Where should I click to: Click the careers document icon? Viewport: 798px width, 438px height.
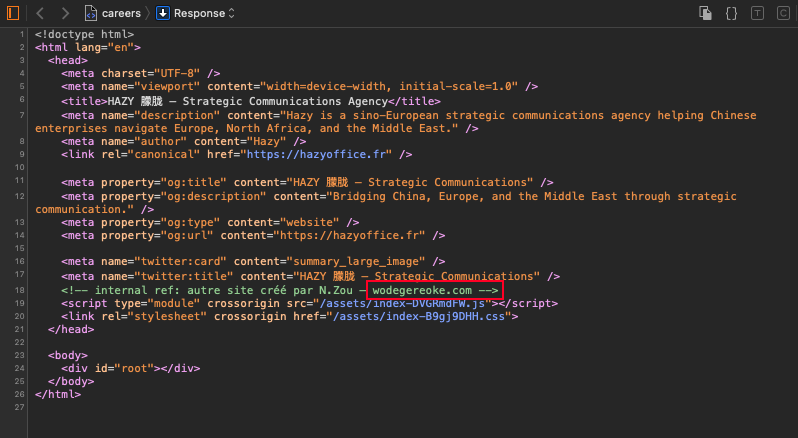(x=91, y=13)
